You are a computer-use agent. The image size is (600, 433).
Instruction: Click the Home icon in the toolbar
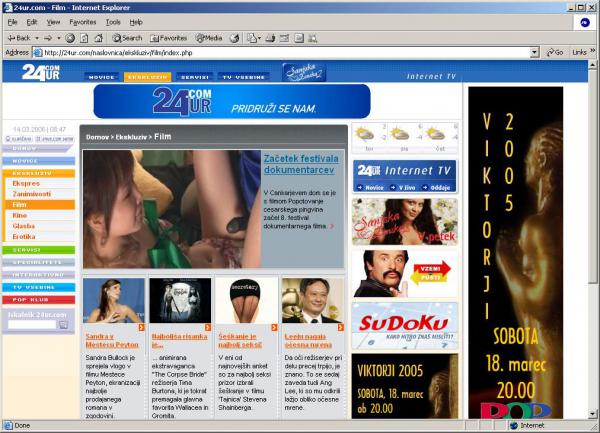click(99, 38)
